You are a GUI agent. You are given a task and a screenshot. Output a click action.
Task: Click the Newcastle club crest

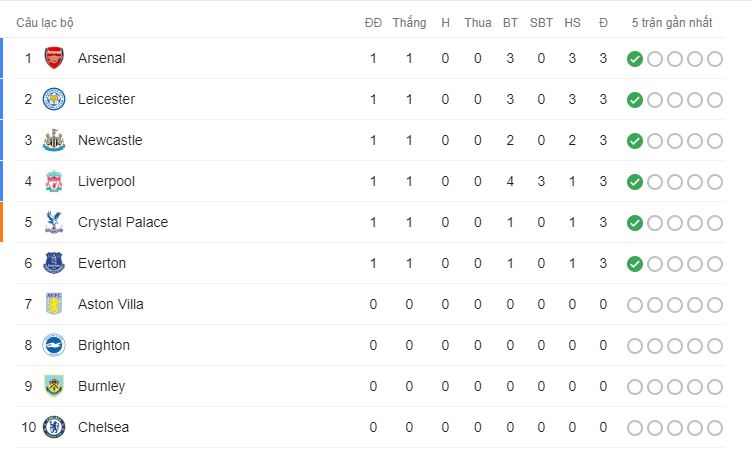(54, 140)
